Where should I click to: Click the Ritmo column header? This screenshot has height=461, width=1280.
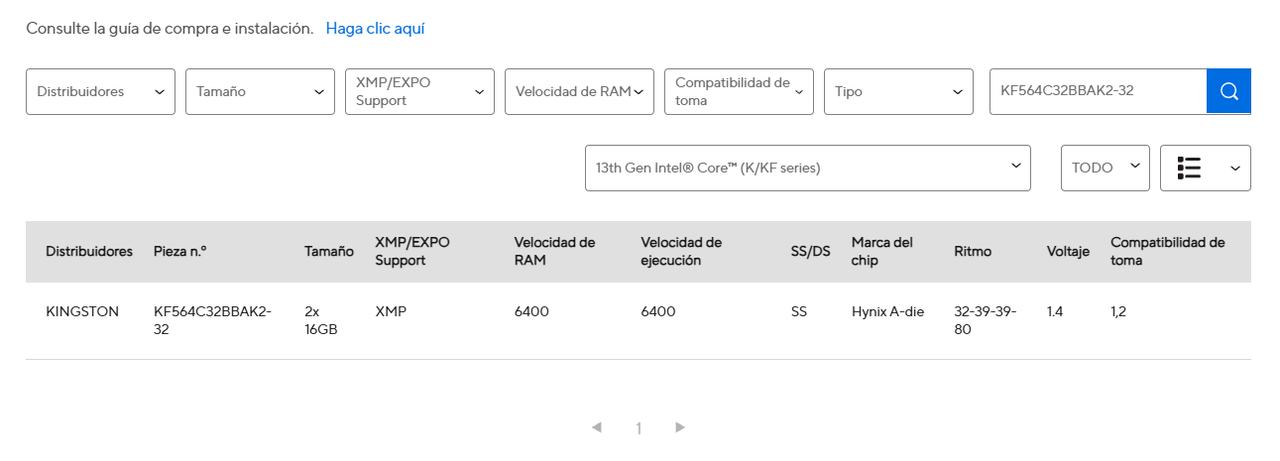pos(973,251)
